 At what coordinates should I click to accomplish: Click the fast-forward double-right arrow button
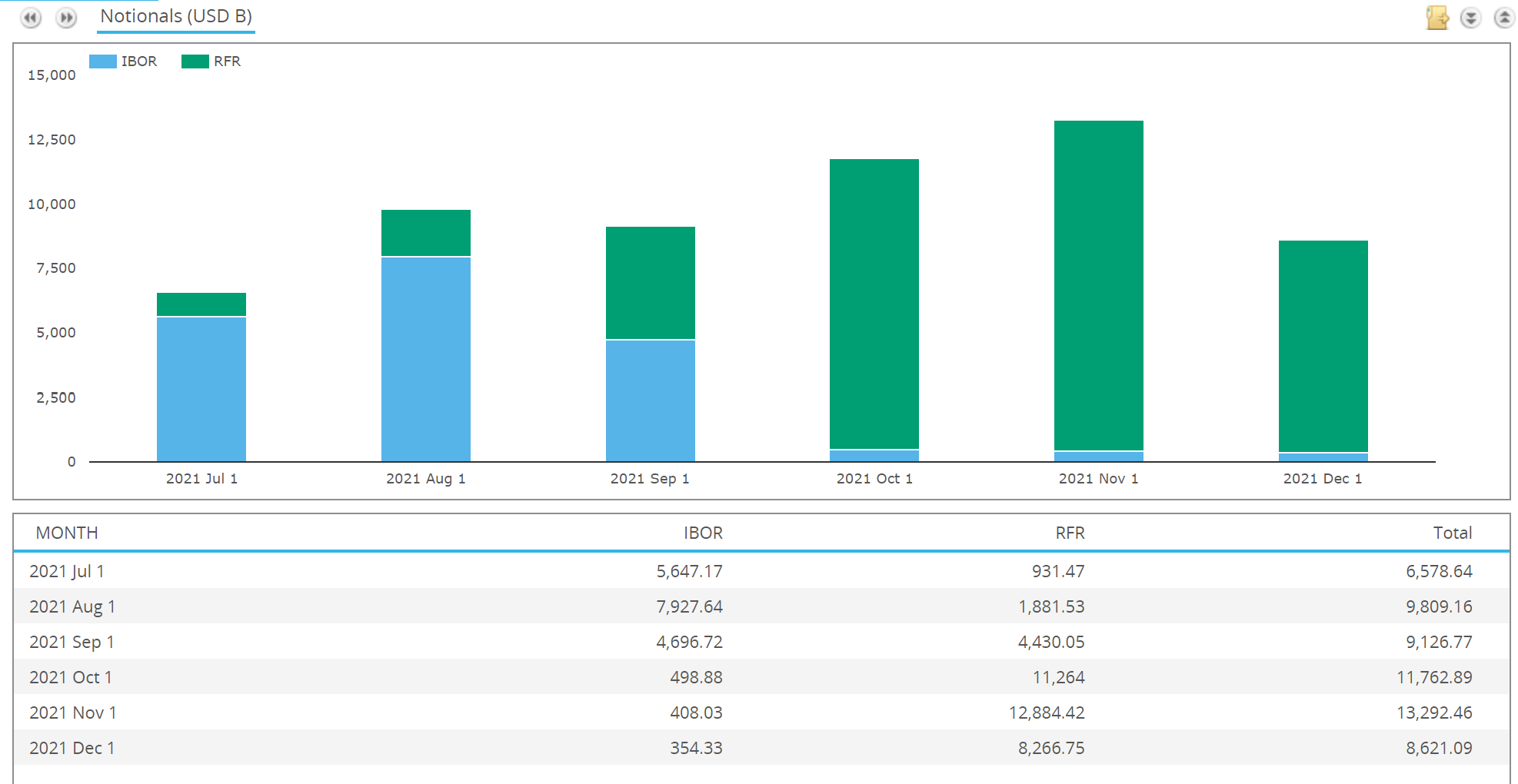67,17
